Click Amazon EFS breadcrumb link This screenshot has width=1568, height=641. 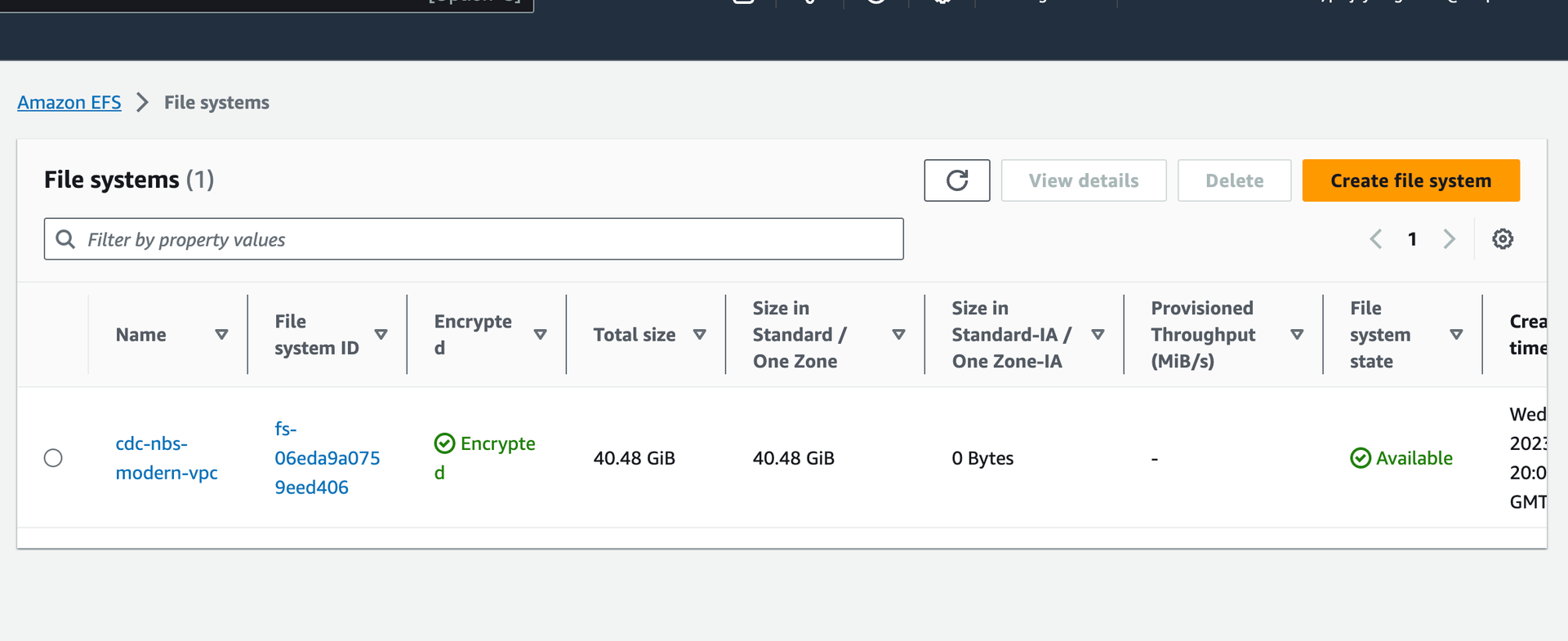tap(69, 102)
